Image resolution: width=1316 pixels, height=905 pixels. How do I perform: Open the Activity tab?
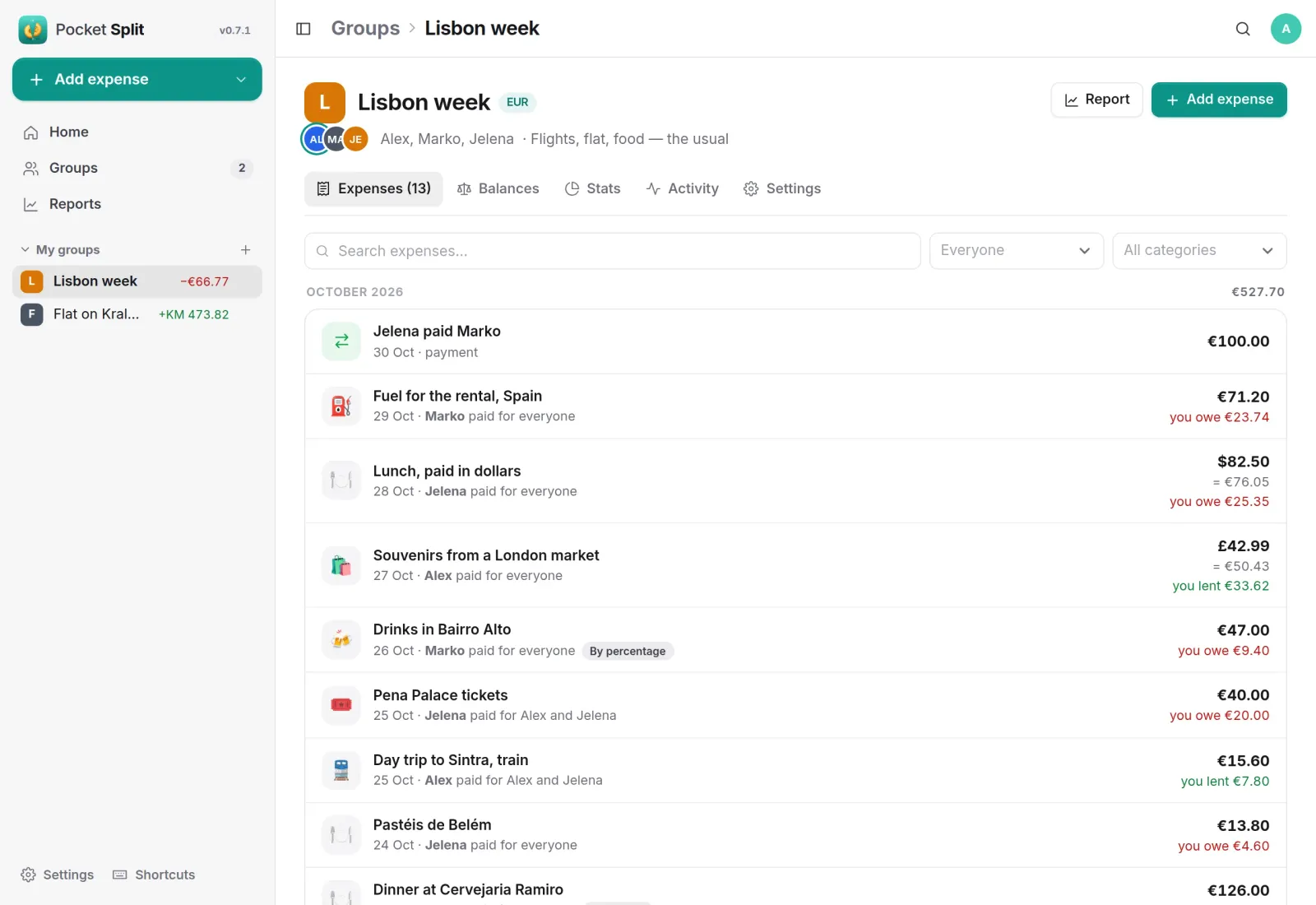coord(683,189)
